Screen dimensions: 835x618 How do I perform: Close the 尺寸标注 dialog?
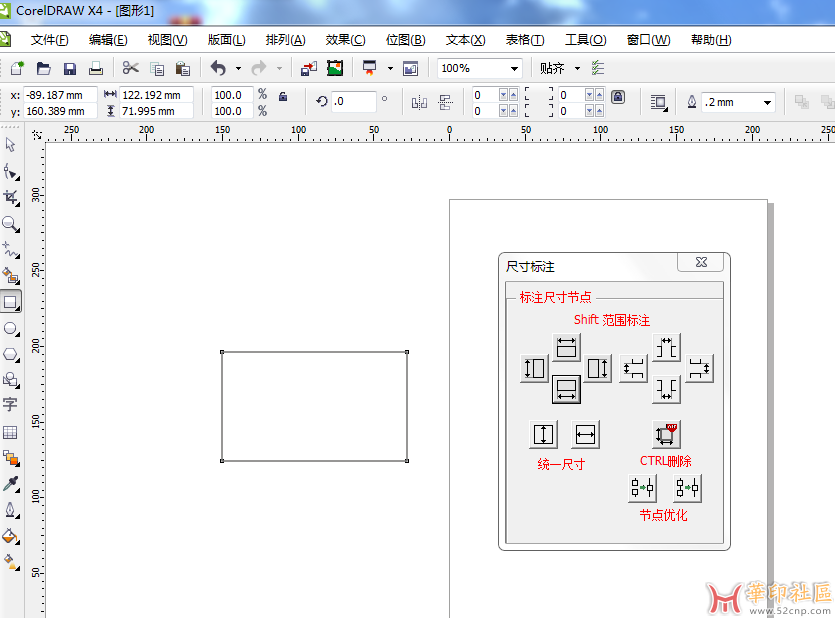click(701, 262)
